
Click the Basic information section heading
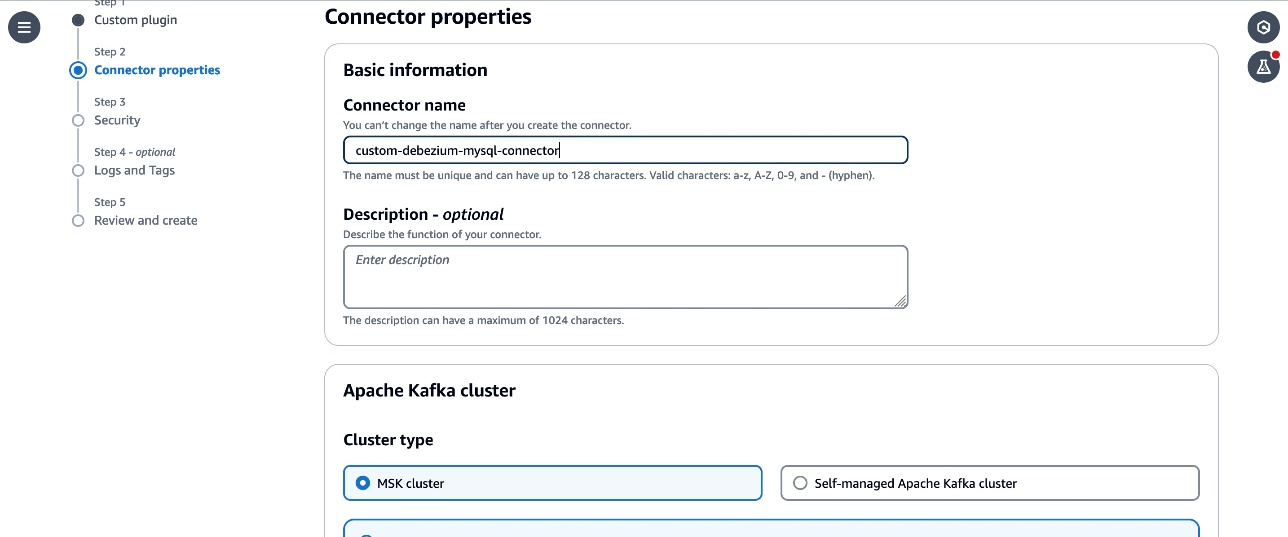click(415, 70)
